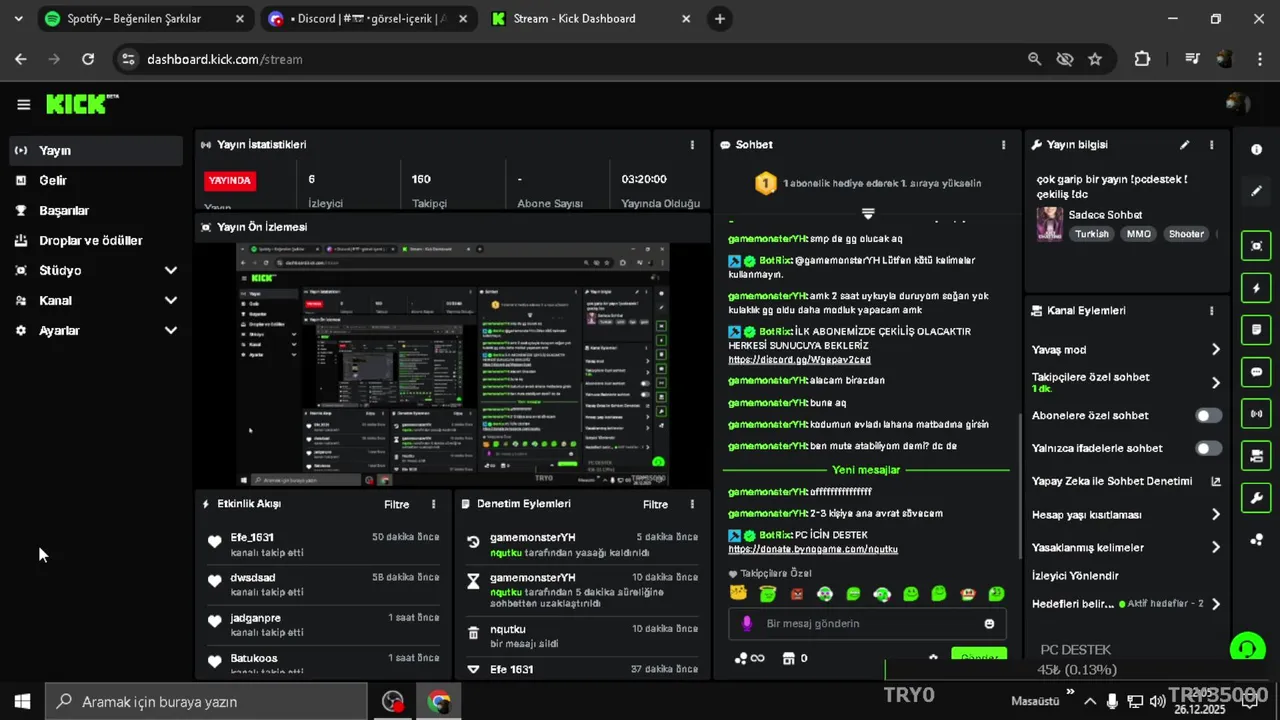Click the green broadcast signal widget icon

pyautogui.click(x=1256, y=413)
